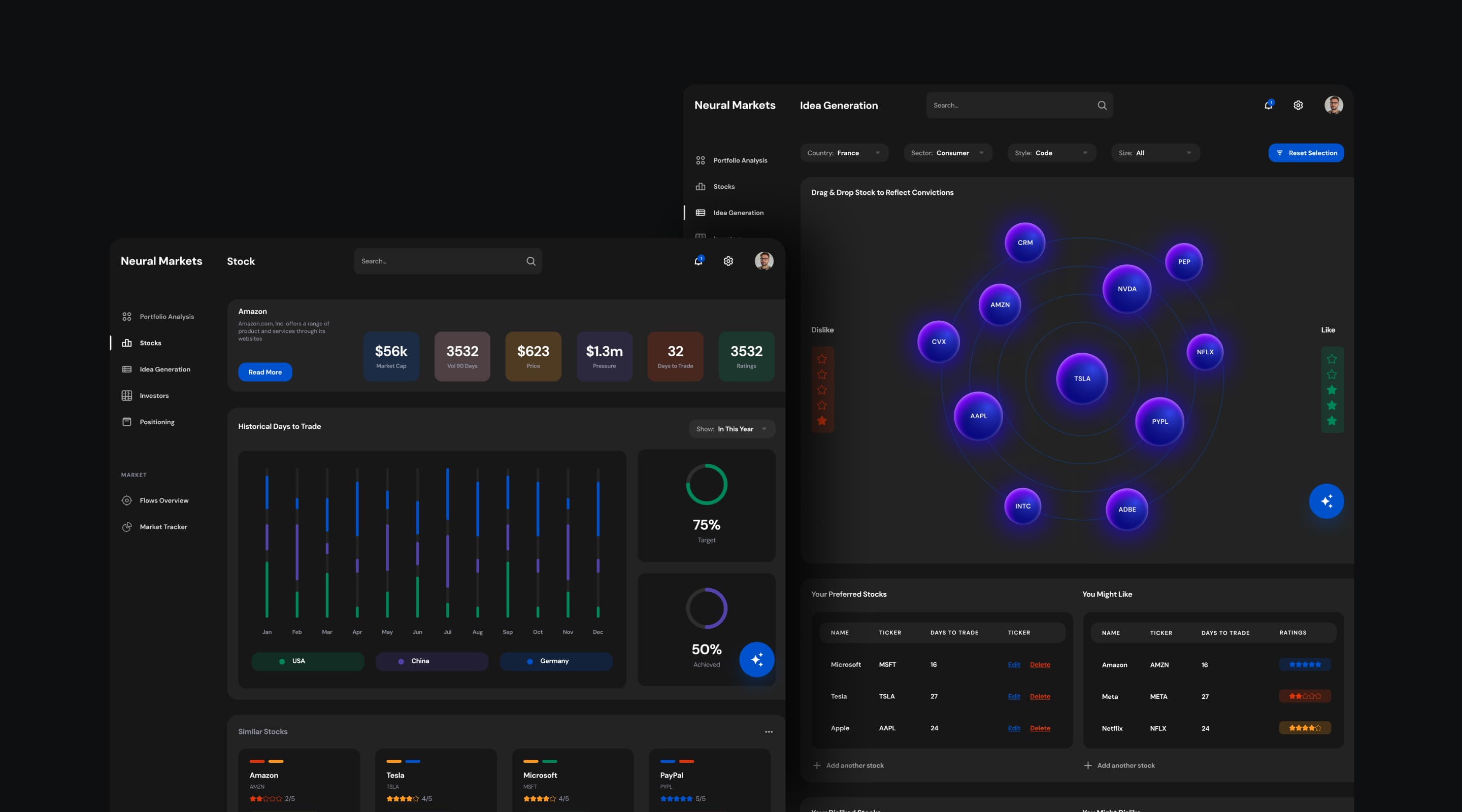
Task: Open the Similar Stocks three-dot menu
Action: click(769, 731)
